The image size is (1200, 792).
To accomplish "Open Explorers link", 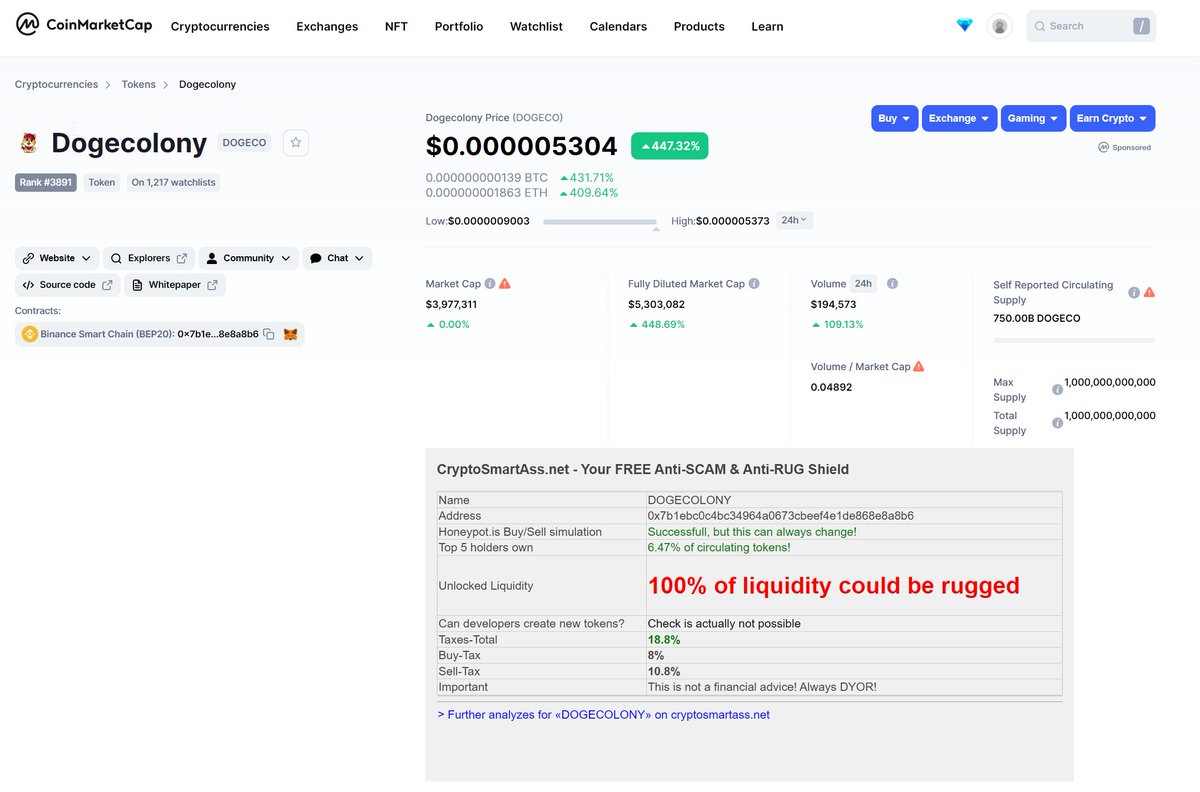I will coord(148,258).
